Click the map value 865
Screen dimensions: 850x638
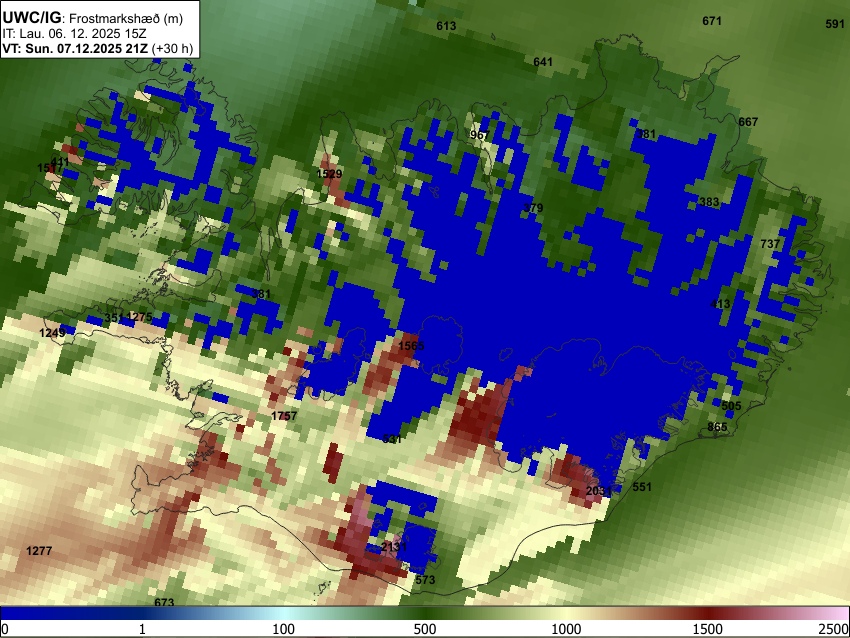point(717,427)
